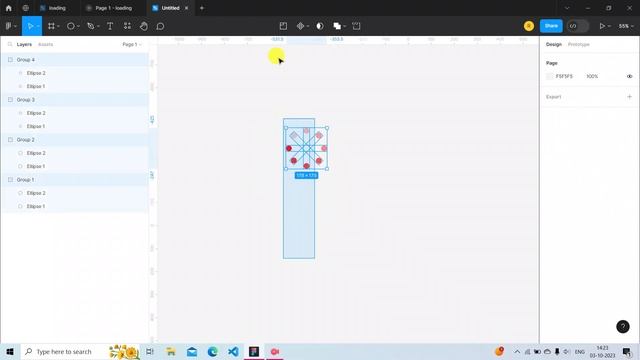Viewport: 640px width, 360px height.
Task: Select the Group 4 layer
Action: click(x=74, y=60)
